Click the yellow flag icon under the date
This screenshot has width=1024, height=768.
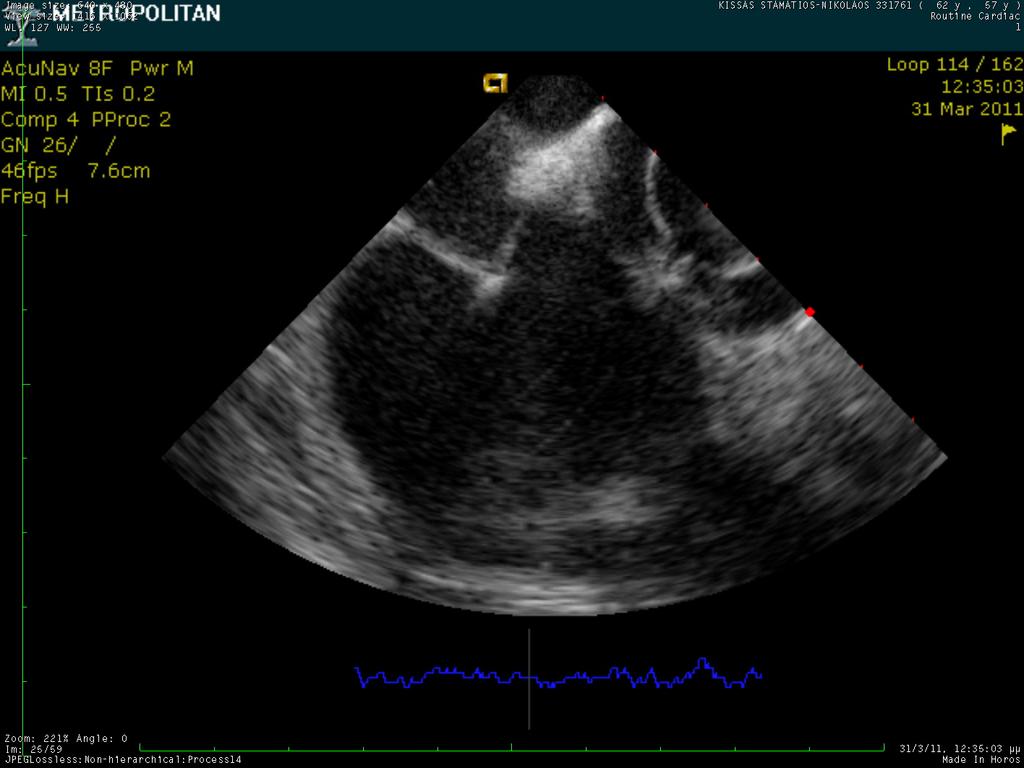pos(1009,135)
